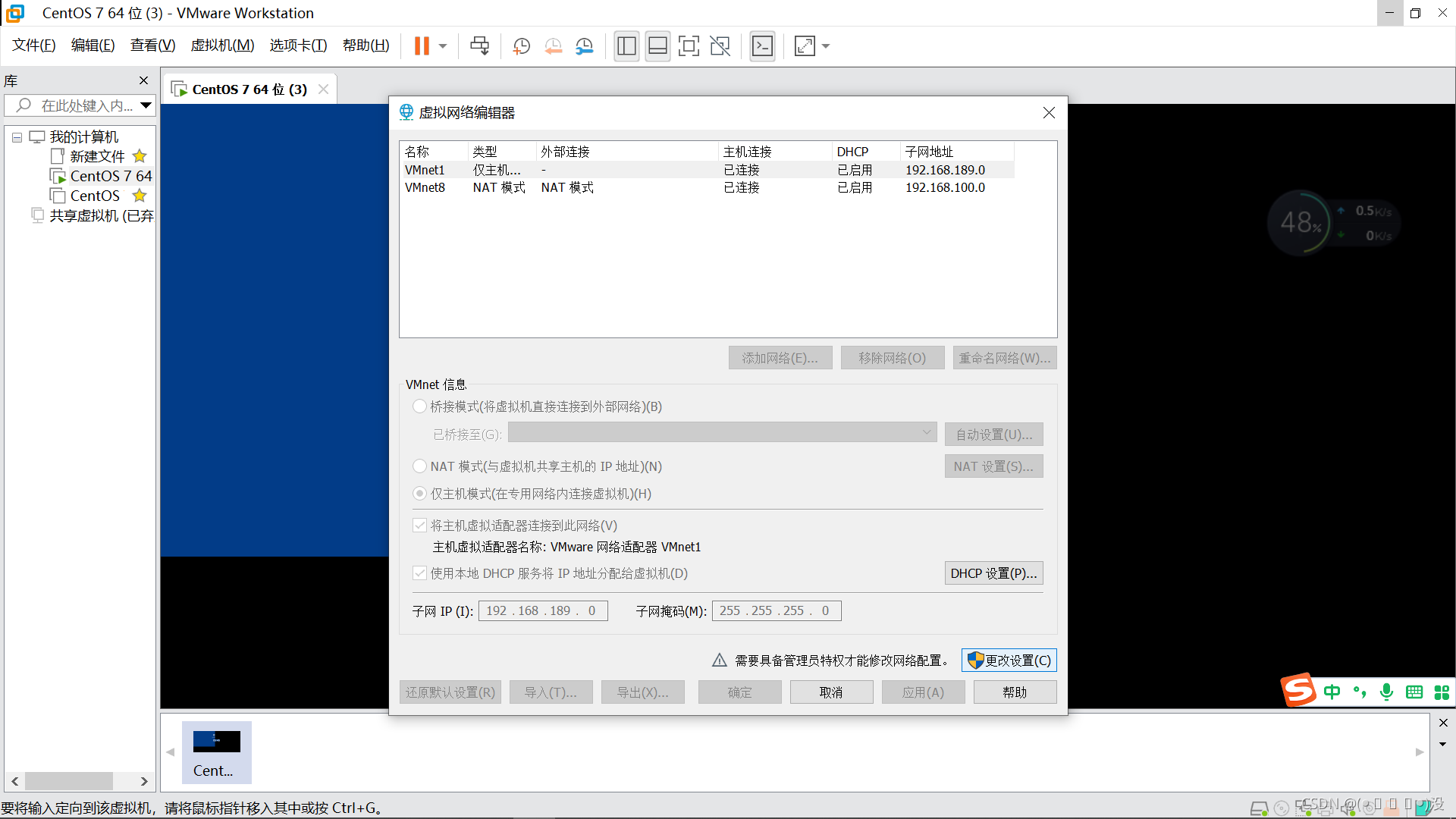
Task: Click the library horizontal scrollbar
Action: 68,781
